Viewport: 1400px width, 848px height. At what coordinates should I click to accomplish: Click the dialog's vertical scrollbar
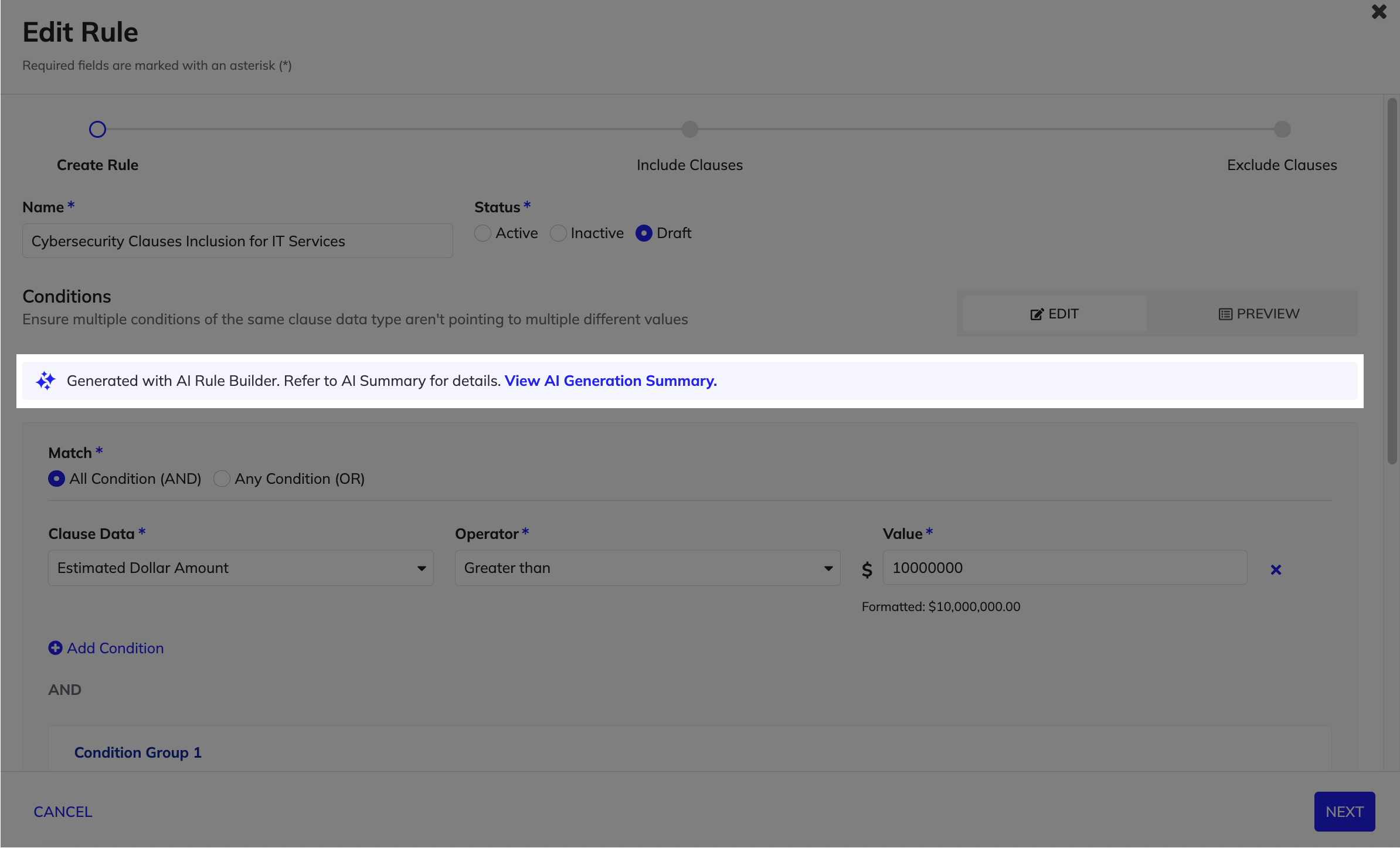1392,281
